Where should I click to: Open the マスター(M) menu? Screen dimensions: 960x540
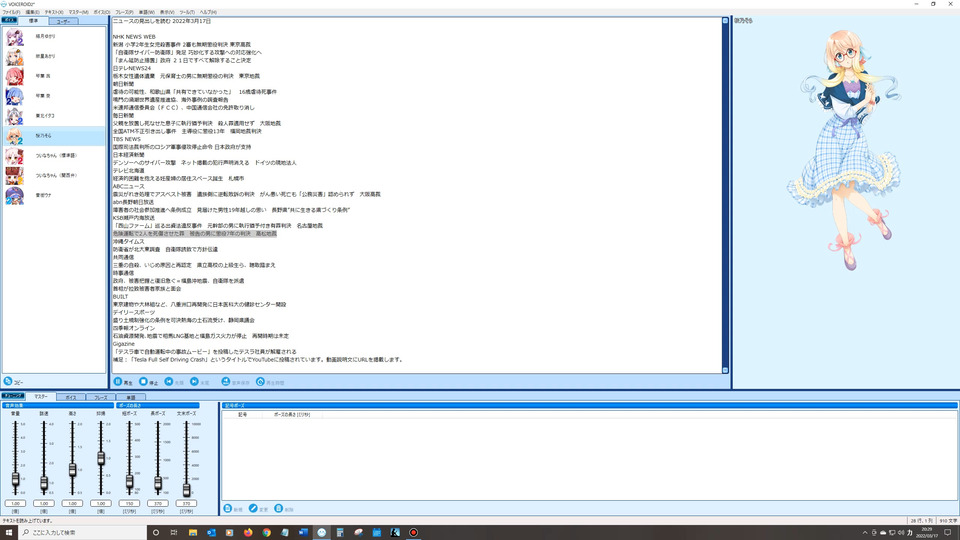click(x=78, y=12)
